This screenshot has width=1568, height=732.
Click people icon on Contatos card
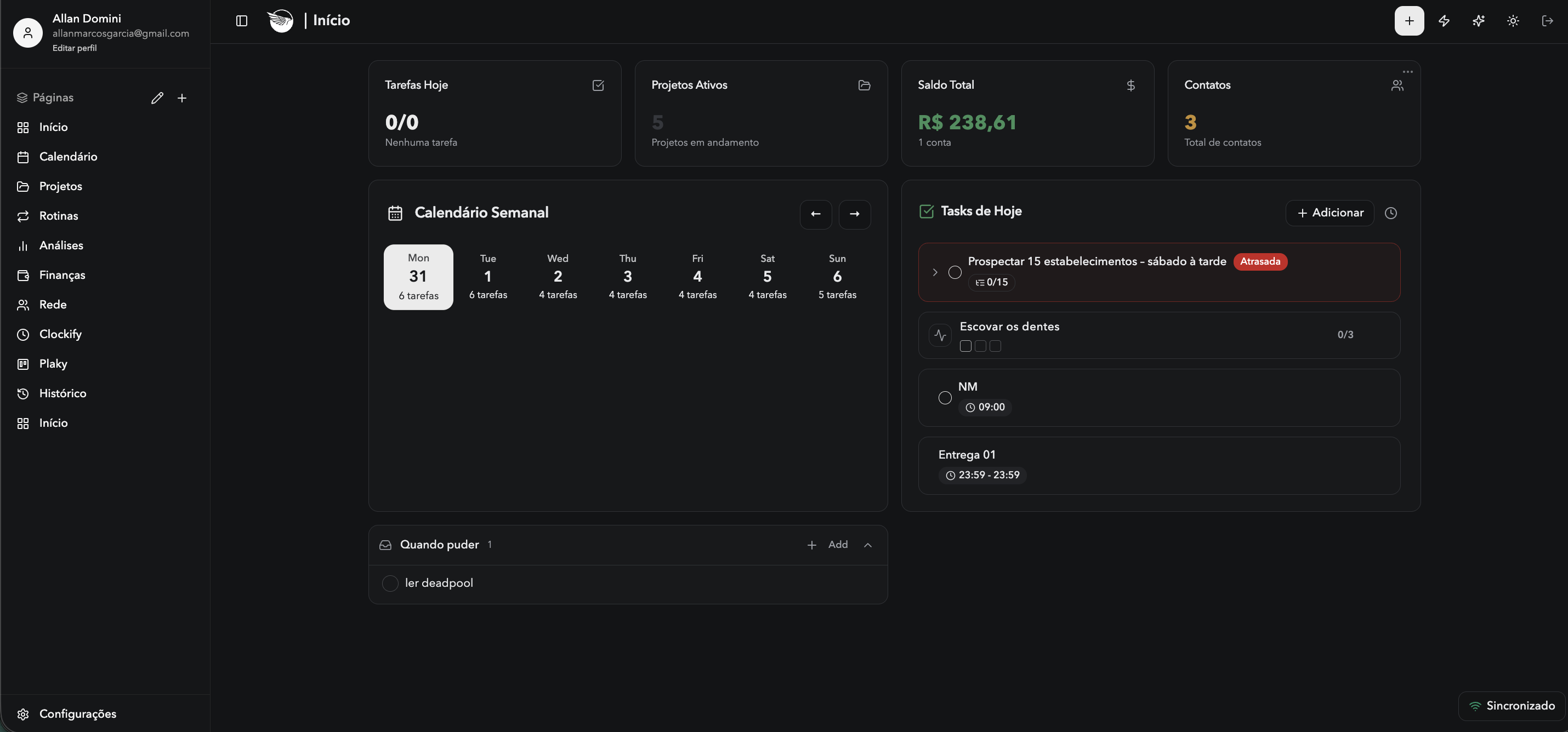click(1397, 86)
